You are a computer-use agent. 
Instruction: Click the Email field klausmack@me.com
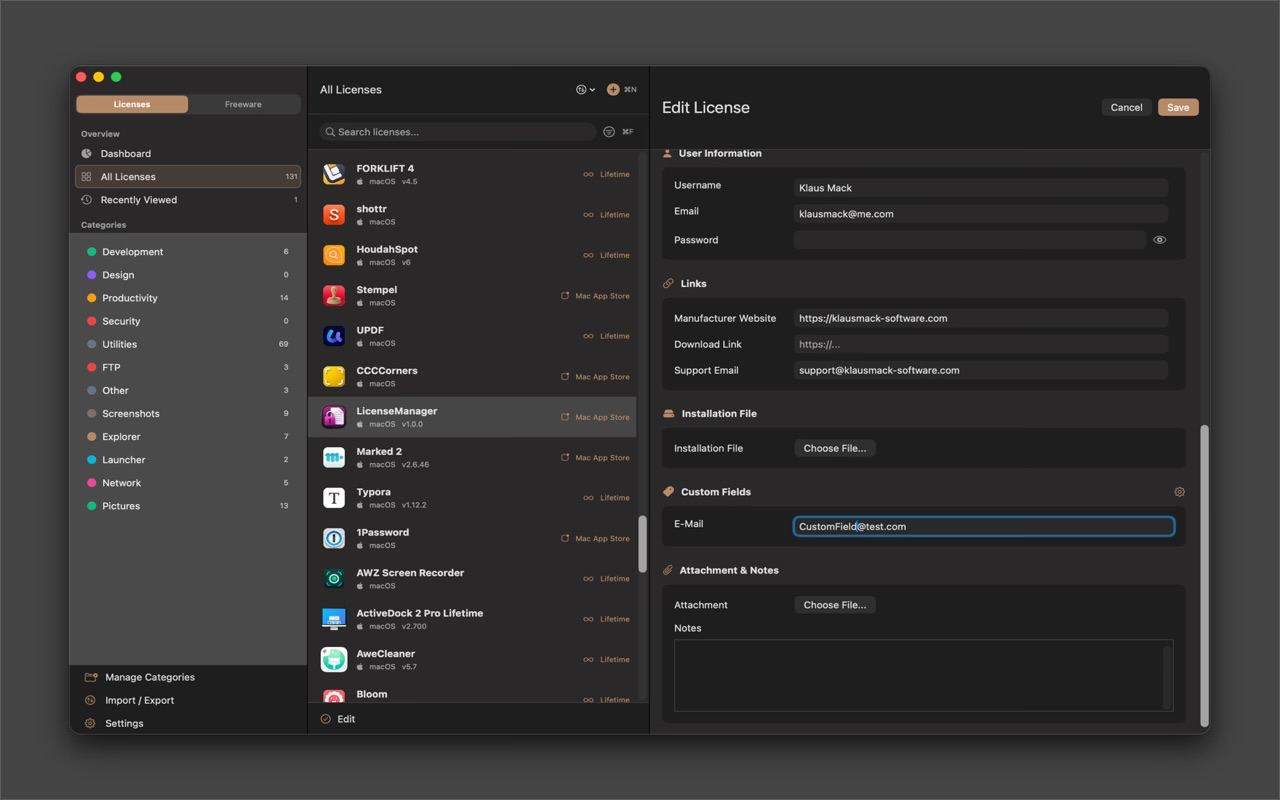point(981,213)
